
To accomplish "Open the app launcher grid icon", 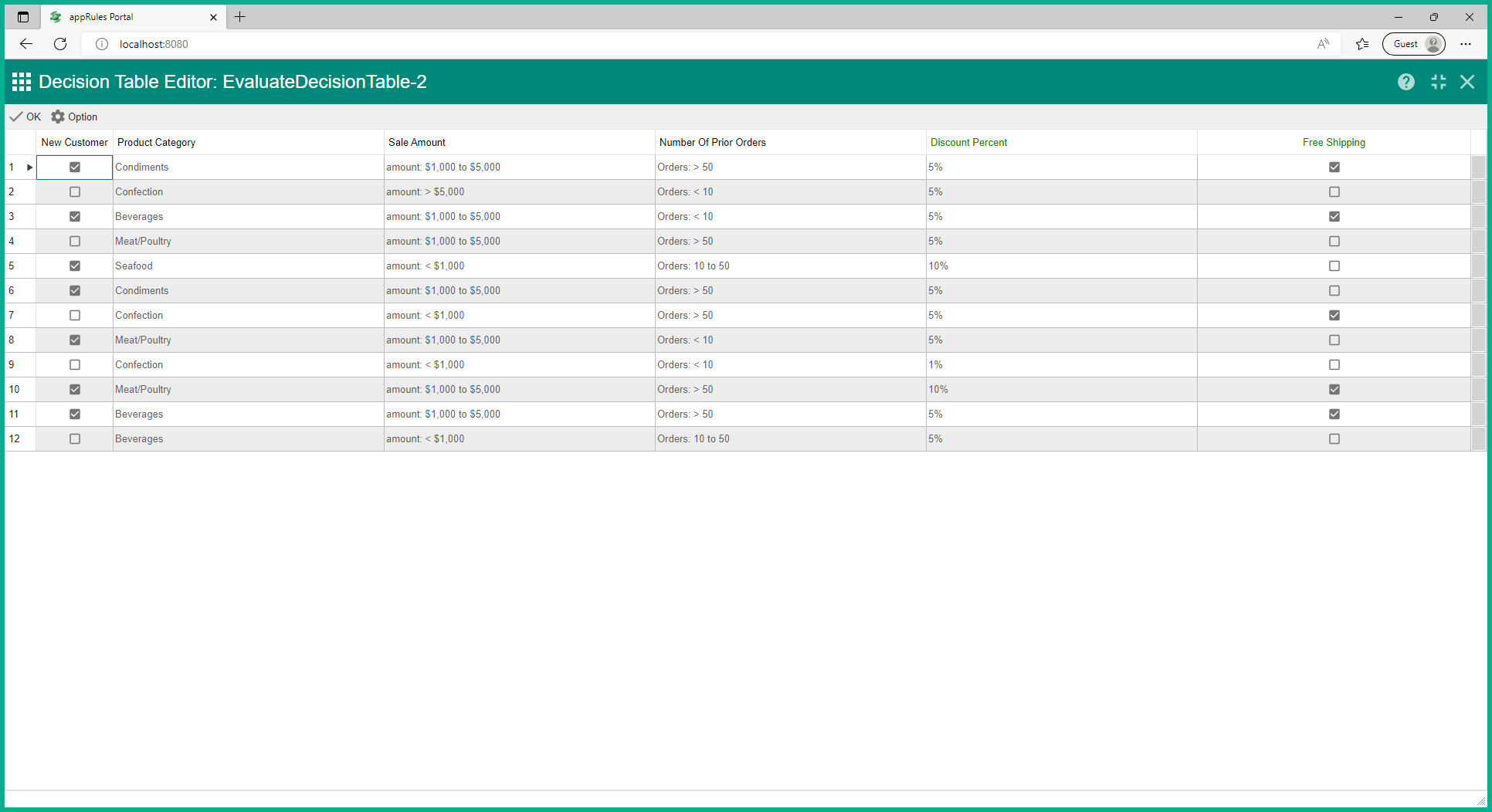I will [22, 82].
